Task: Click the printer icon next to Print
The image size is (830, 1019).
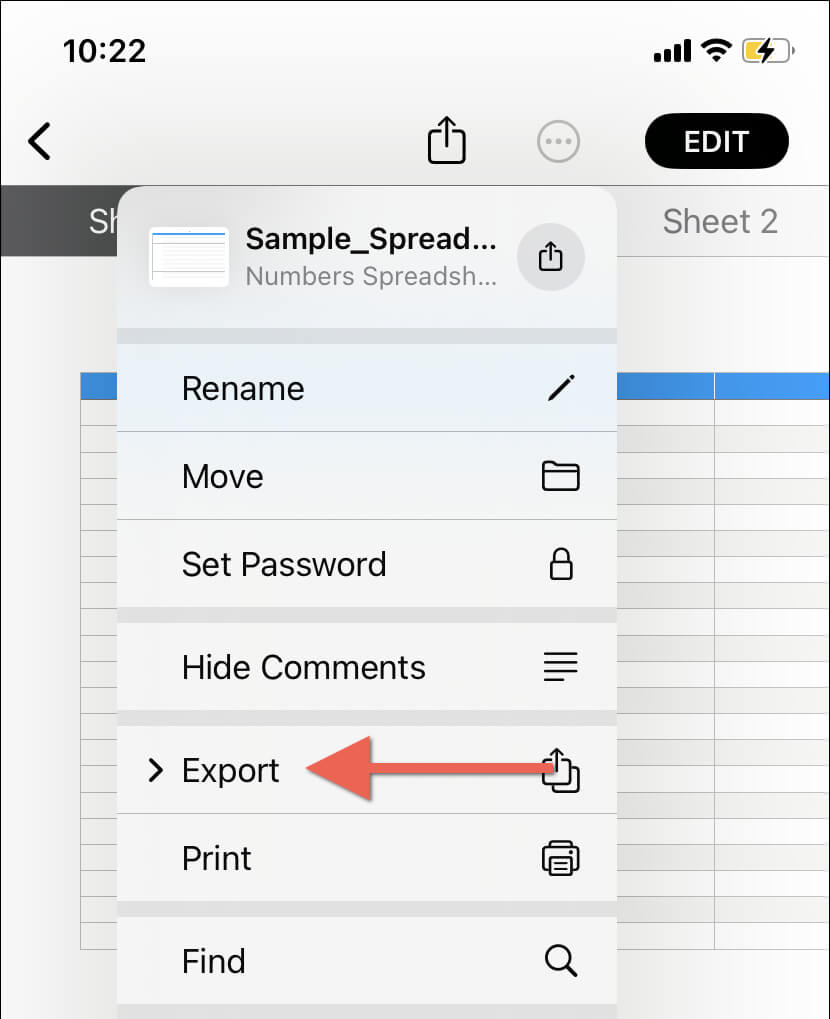Action: tap(560, 858)
